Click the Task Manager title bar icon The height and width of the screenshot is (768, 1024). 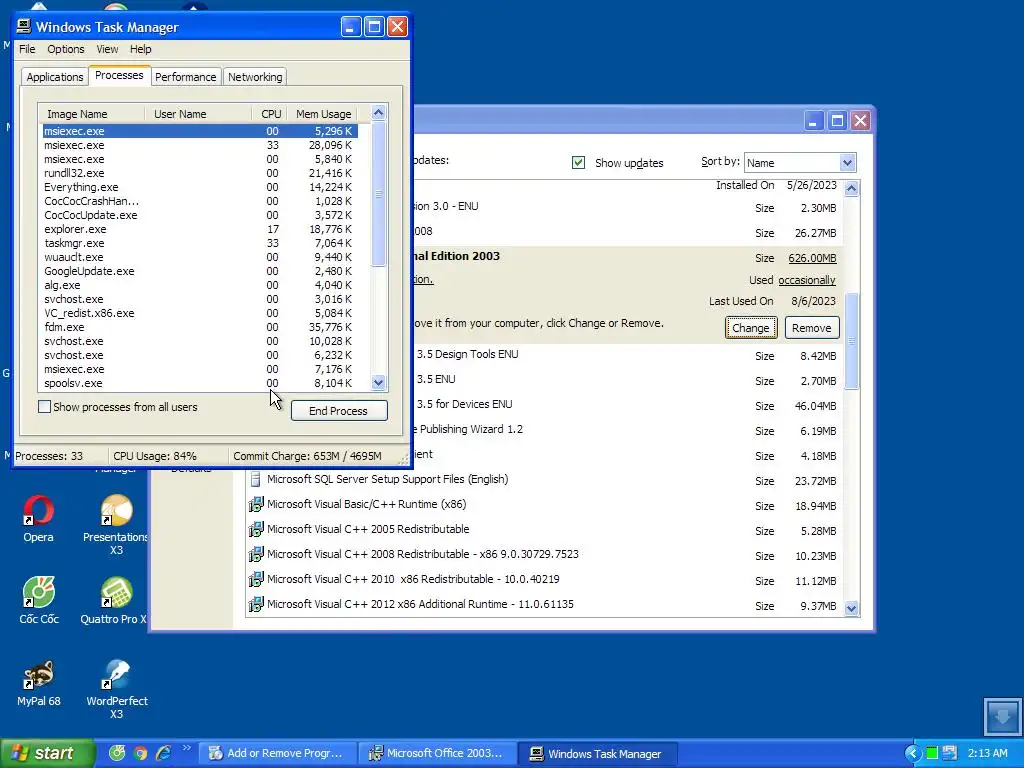coord(24,27)
